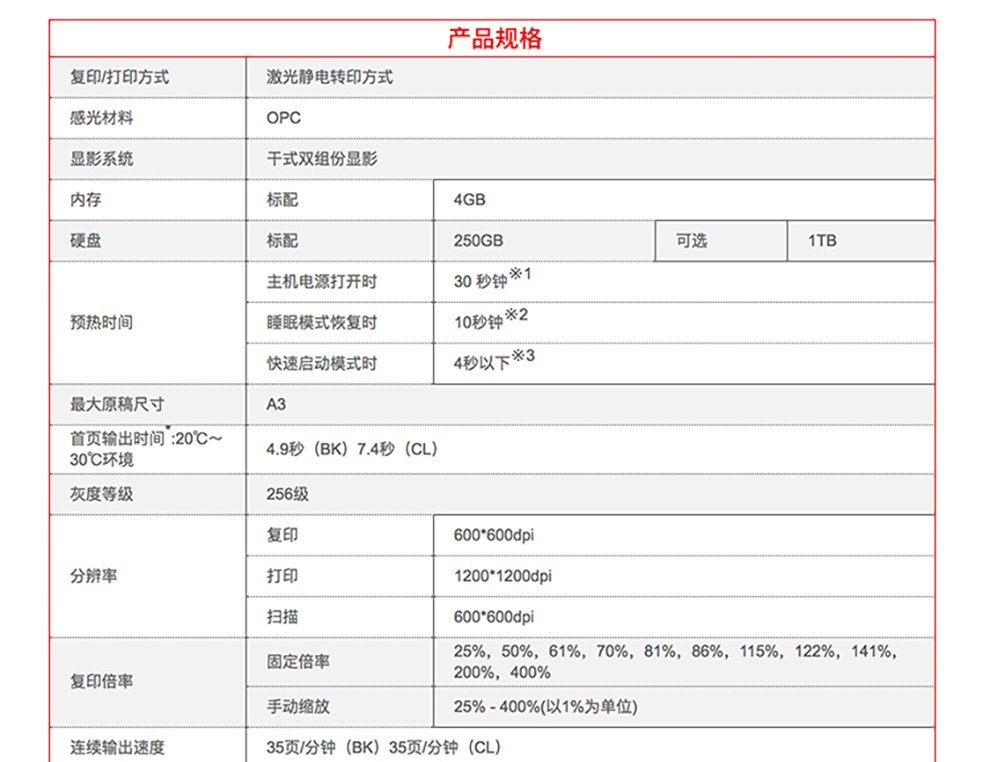The image size is (990, 762).
Task: Select the 扫描 resolution label cell
Action: tap(282, 617)
